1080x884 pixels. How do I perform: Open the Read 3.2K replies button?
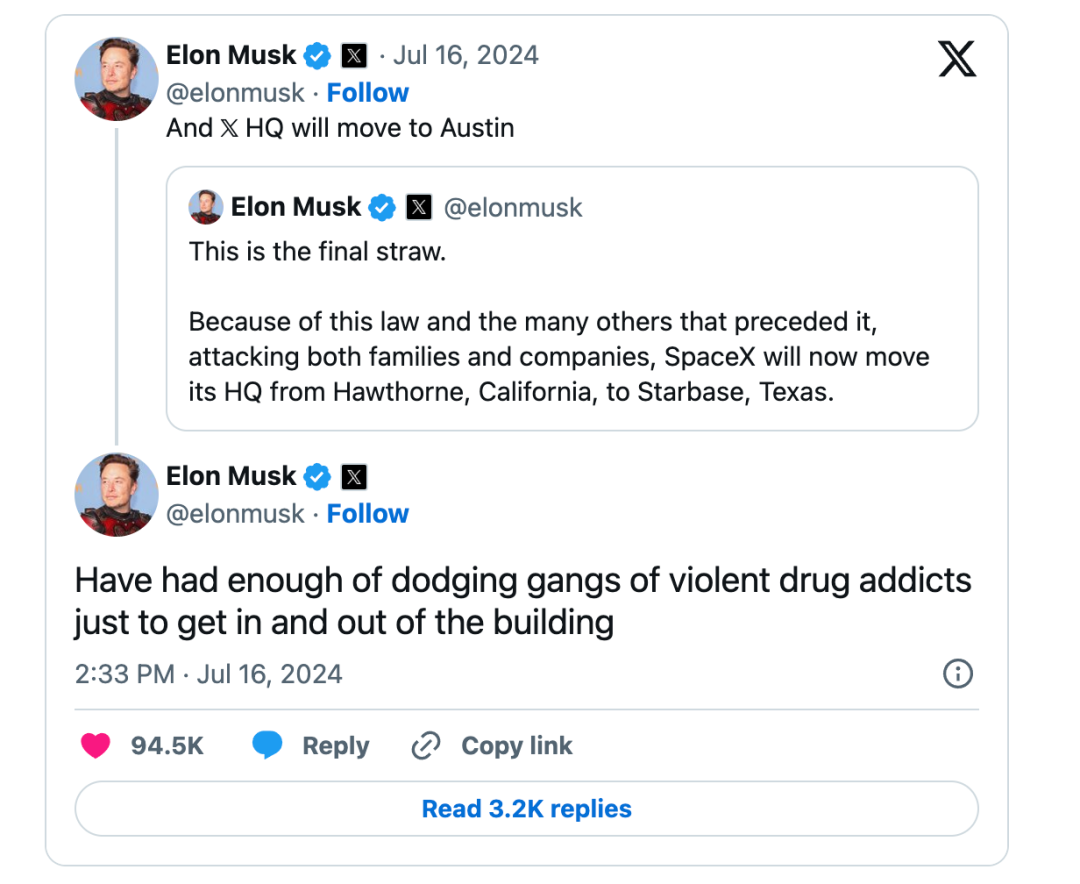pyautogui.click(x=526, y=808)
